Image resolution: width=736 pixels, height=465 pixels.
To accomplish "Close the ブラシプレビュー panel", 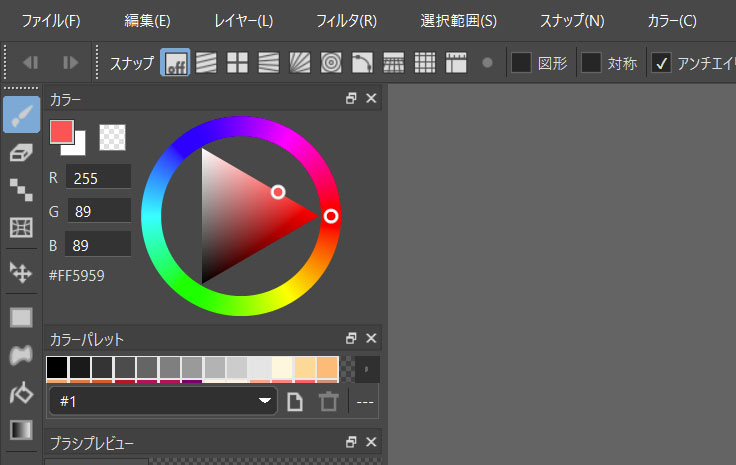I will 371,442.
